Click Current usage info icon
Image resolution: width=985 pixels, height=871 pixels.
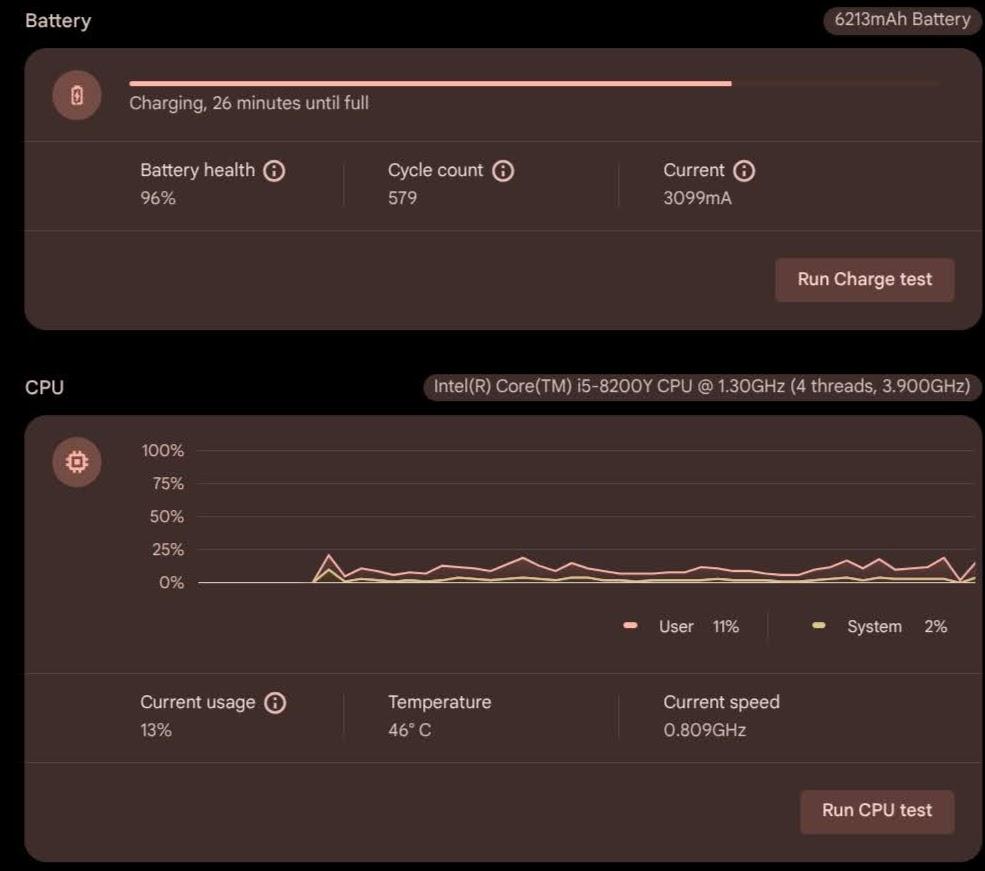click(274, 703)
